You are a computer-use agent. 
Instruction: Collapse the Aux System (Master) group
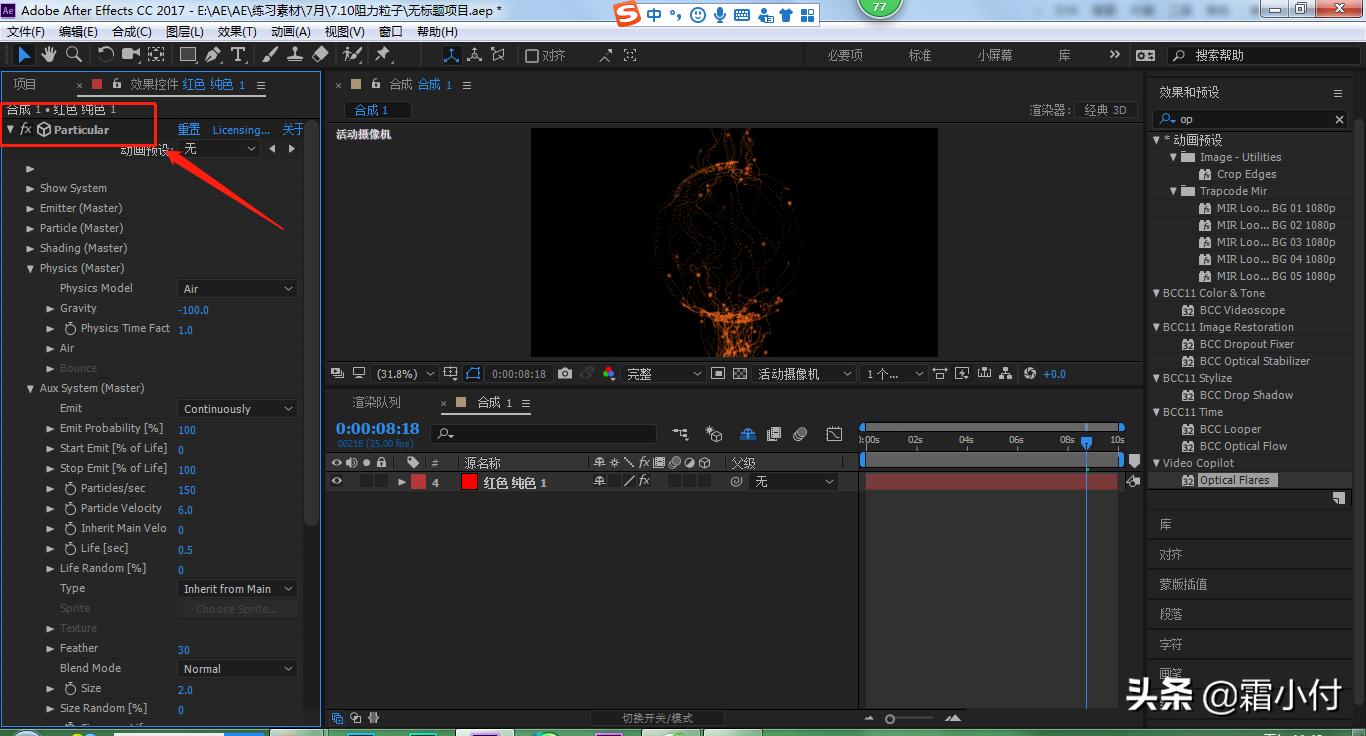pos(31,388)
